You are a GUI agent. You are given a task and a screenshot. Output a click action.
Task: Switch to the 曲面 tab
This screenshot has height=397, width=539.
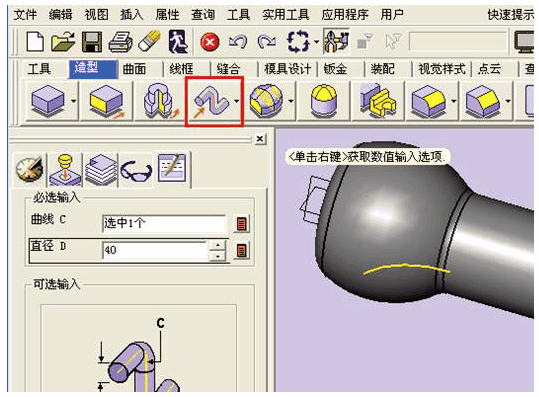(x=134, y=69)
